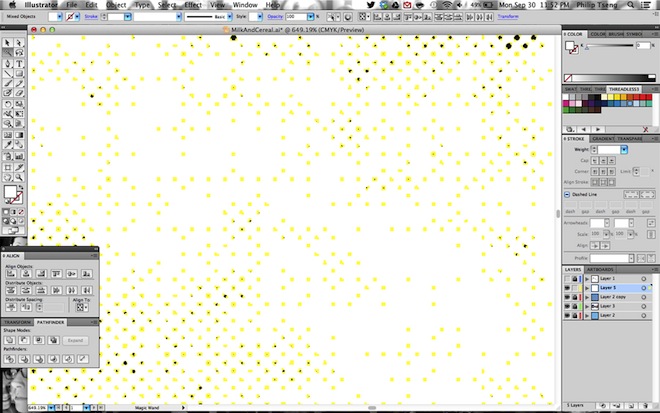Select the Gradient tool
The width and height of the screenshot is (660, 413).
[19, 135]
